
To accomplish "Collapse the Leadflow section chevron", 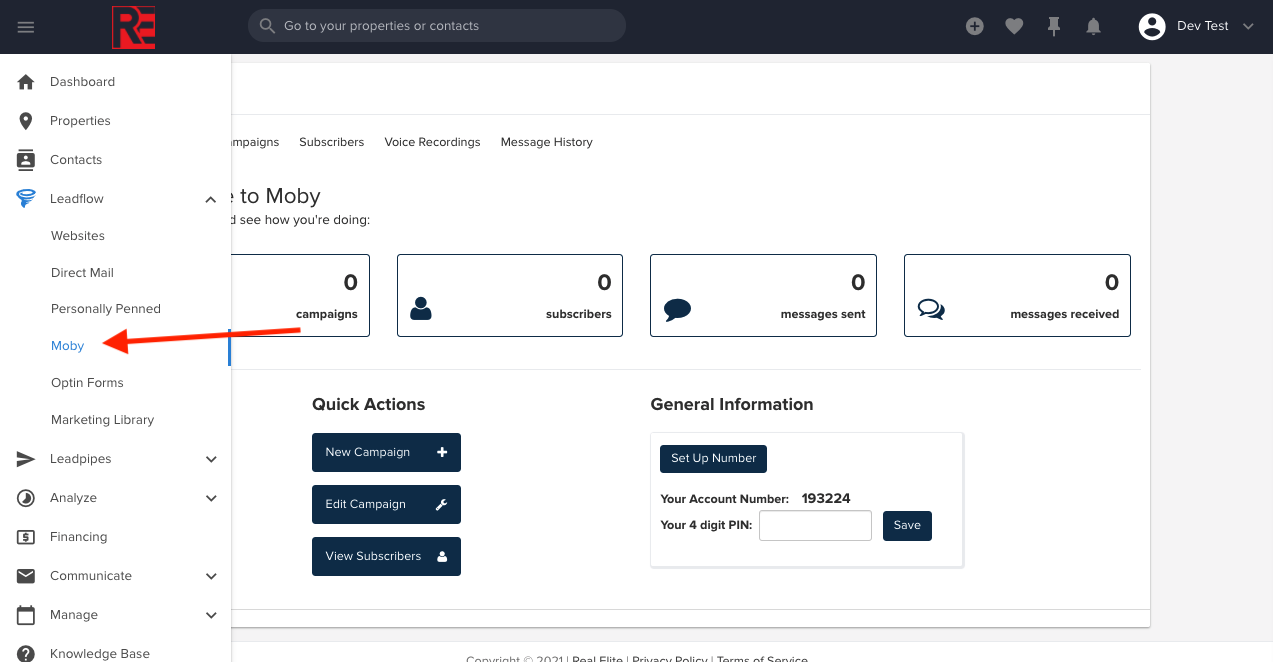I will 211,199.
